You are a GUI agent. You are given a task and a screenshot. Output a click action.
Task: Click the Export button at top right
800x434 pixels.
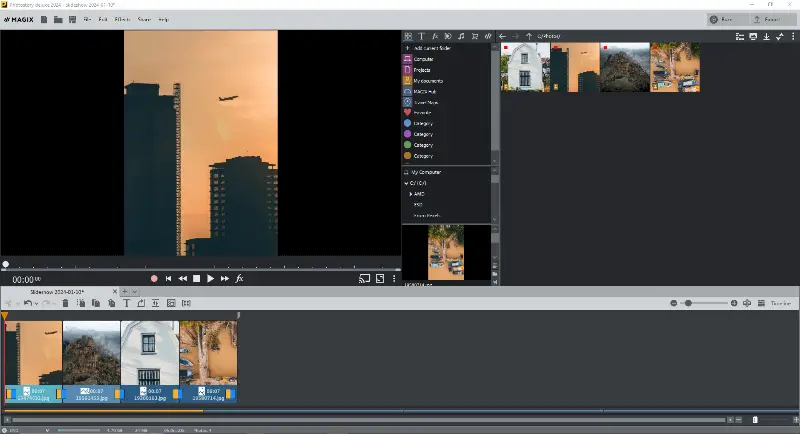pyautogui.click(x=772, y=19)
